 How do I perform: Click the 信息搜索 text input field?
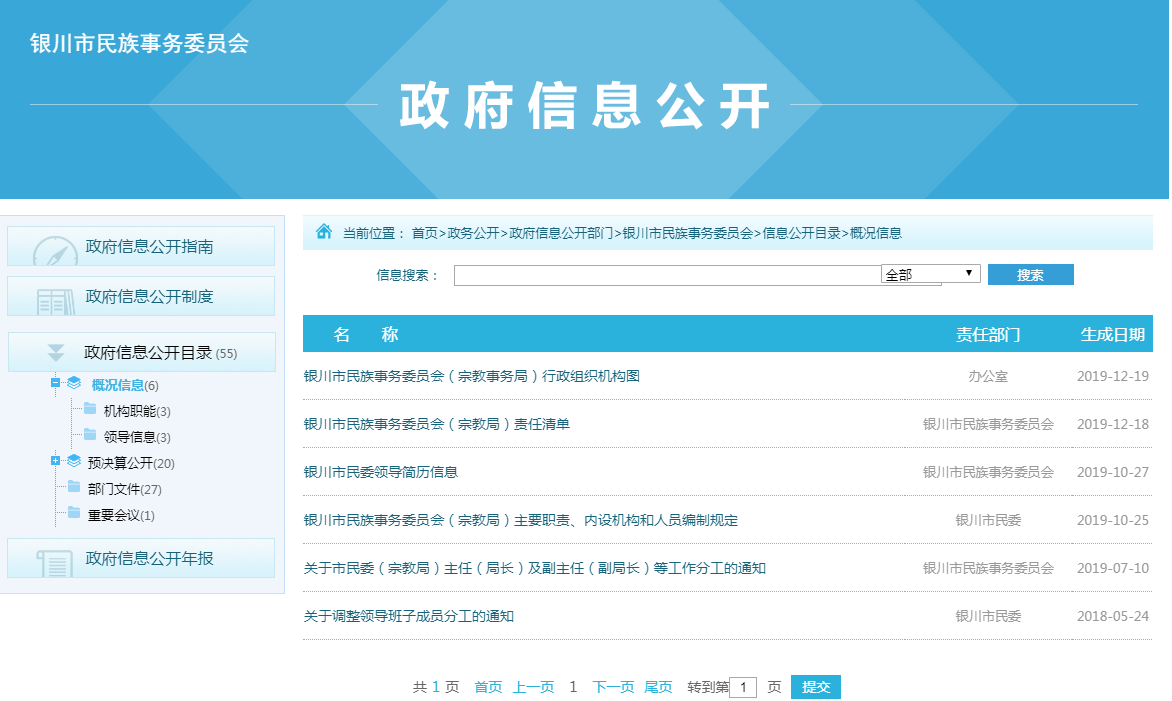[666, 275]
